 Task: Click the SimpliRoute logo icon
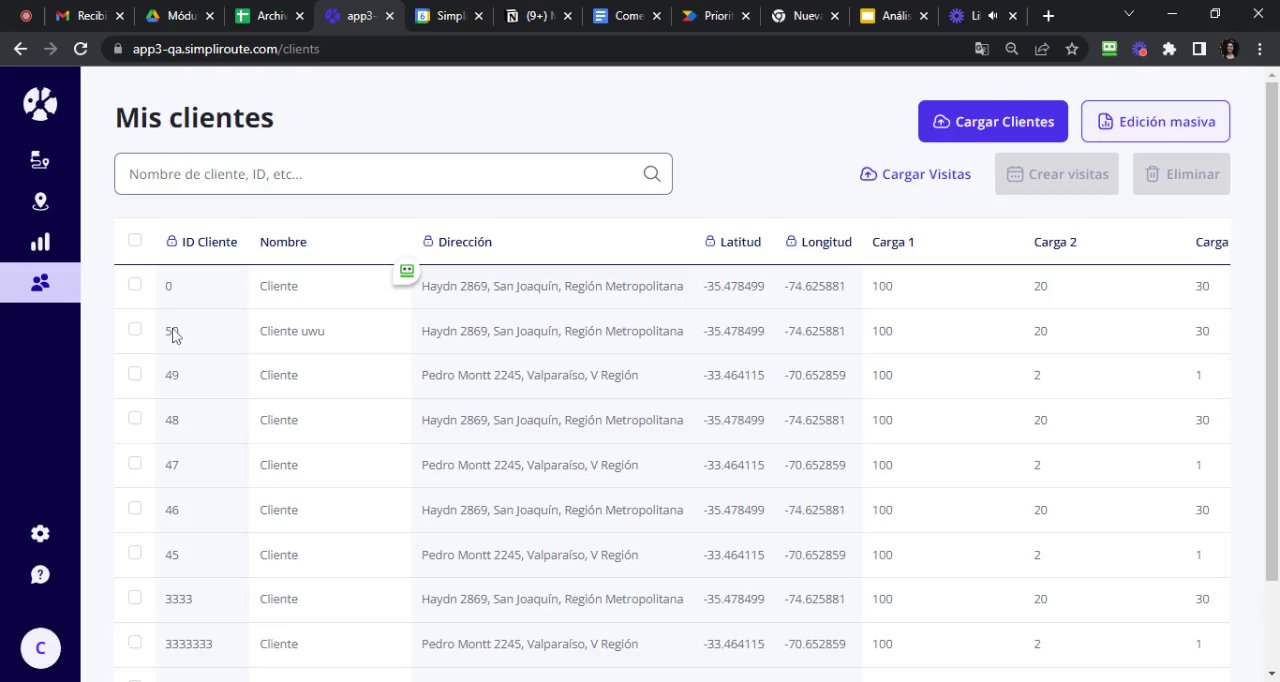40,104
